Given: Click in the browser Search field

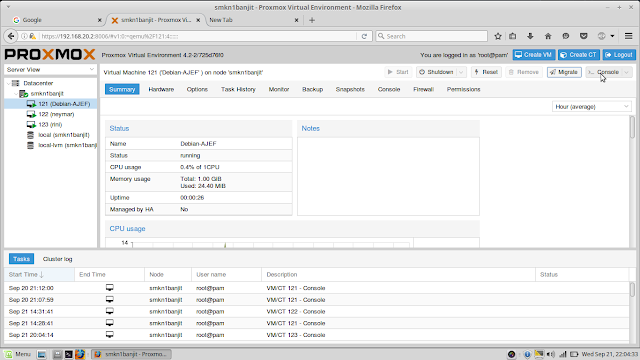Looking at the screenshot, I should point(431,36).
